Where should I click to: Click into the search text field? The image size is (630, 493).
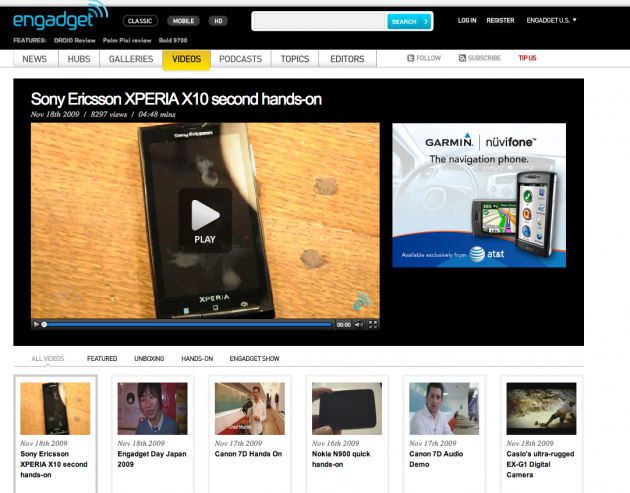[x=319, y=21]
